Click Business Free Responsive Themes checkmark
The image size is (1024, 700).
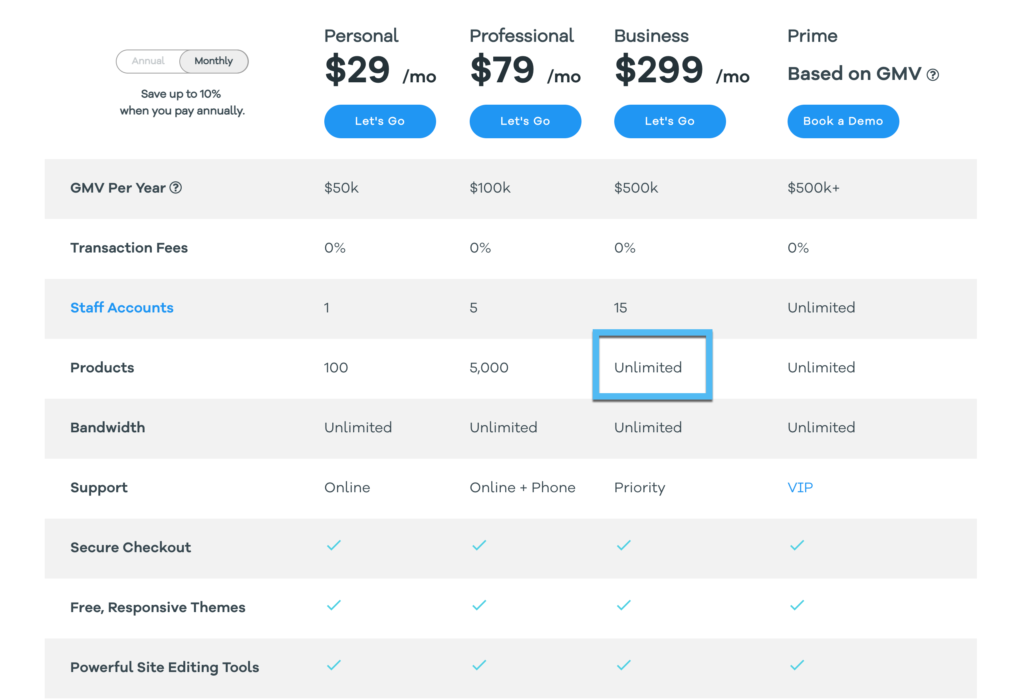tap(624, 605)
